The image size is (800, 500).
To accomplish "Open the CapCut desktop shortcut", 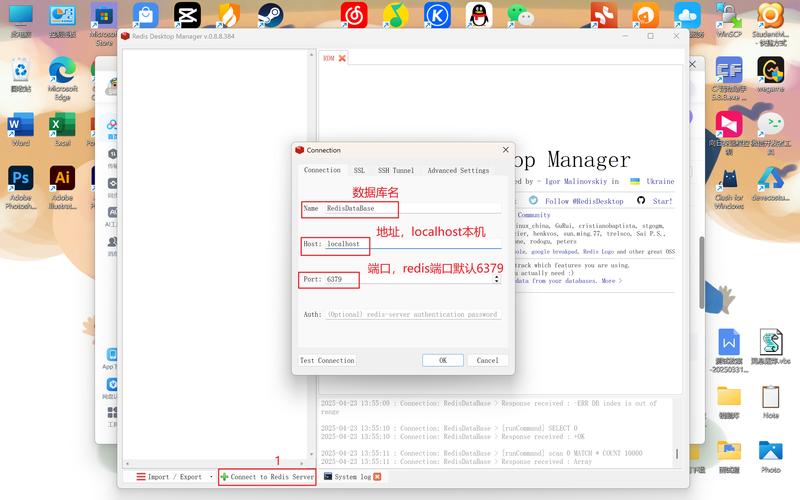I will [x=187, y=15].
